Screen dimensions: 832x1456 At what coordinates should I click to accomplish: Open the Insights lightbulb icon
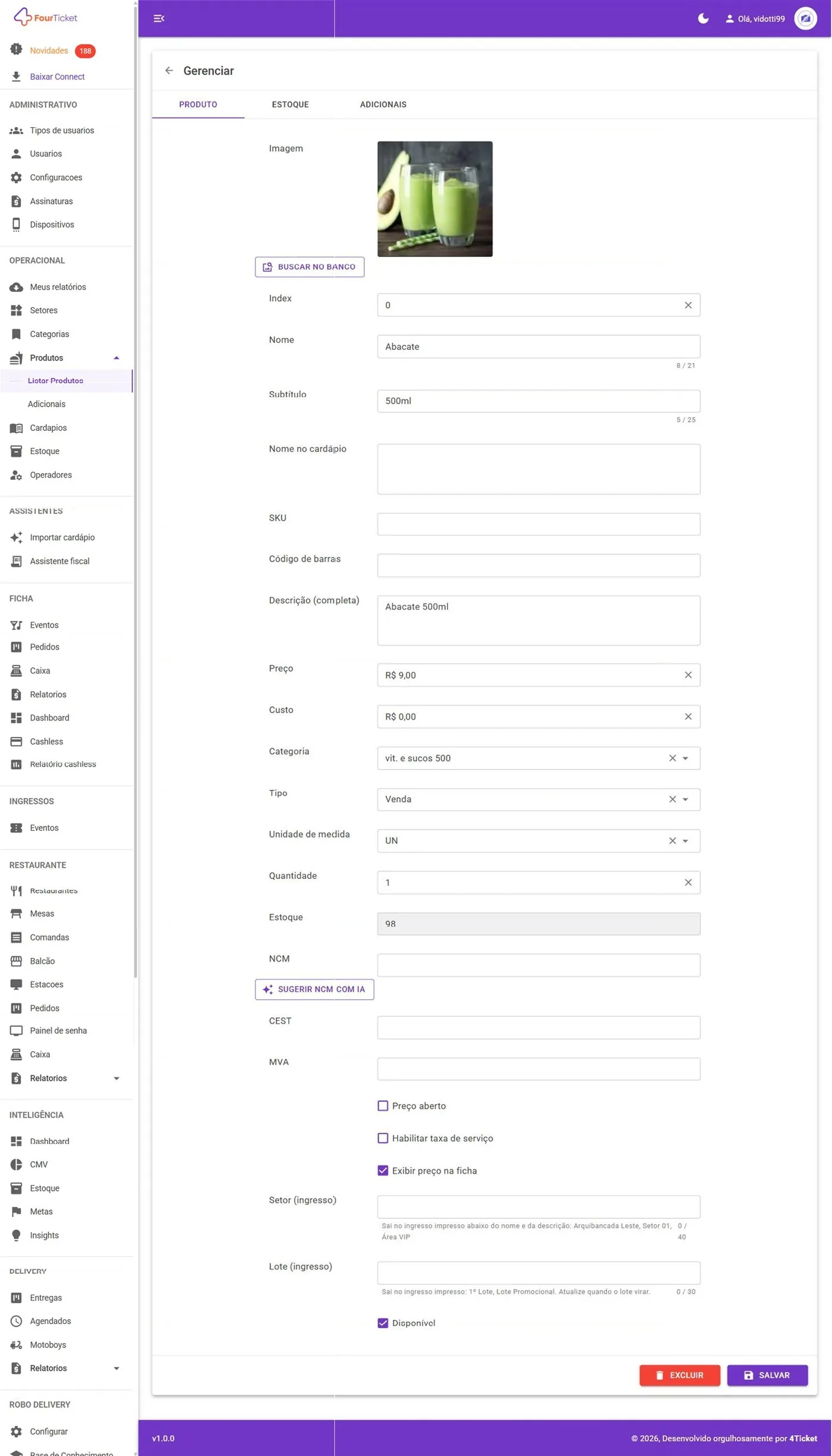coord(16,1235)
